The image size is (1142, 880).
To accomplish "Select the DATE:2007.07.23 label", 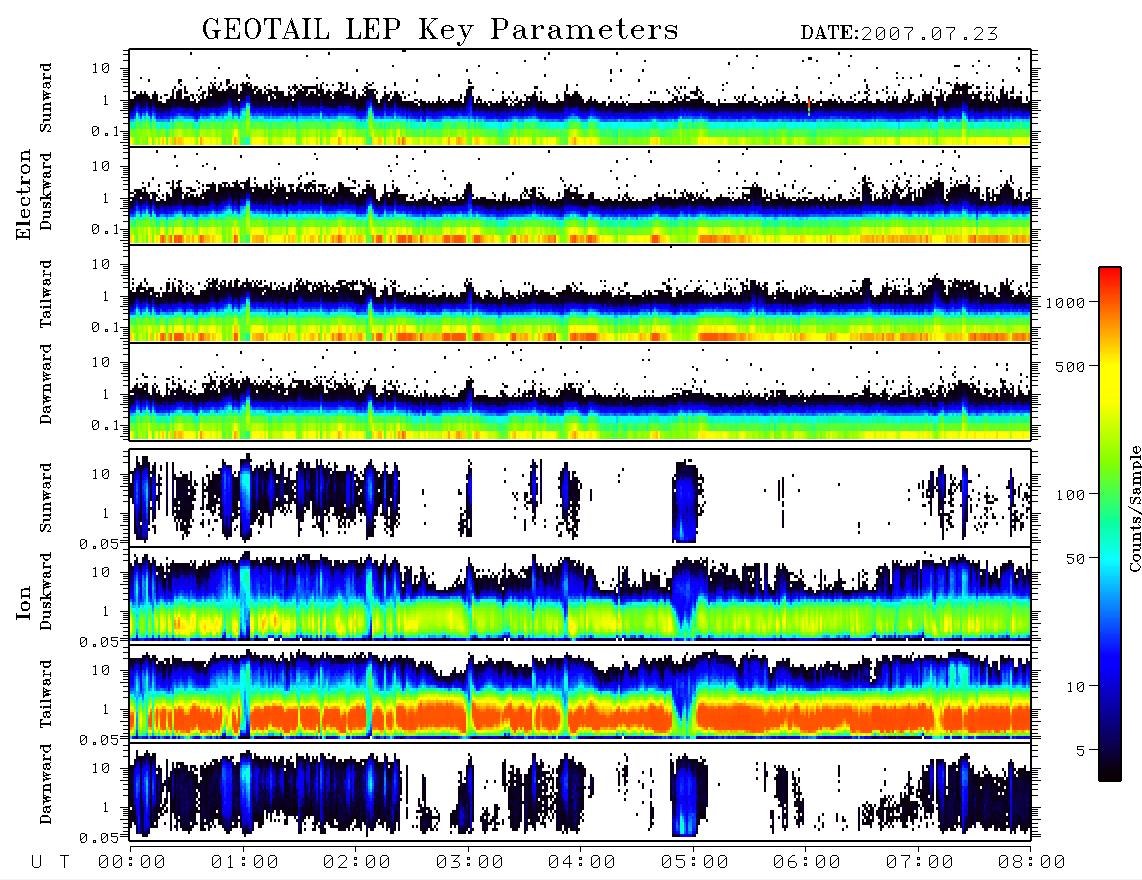I will pos(899,34).
